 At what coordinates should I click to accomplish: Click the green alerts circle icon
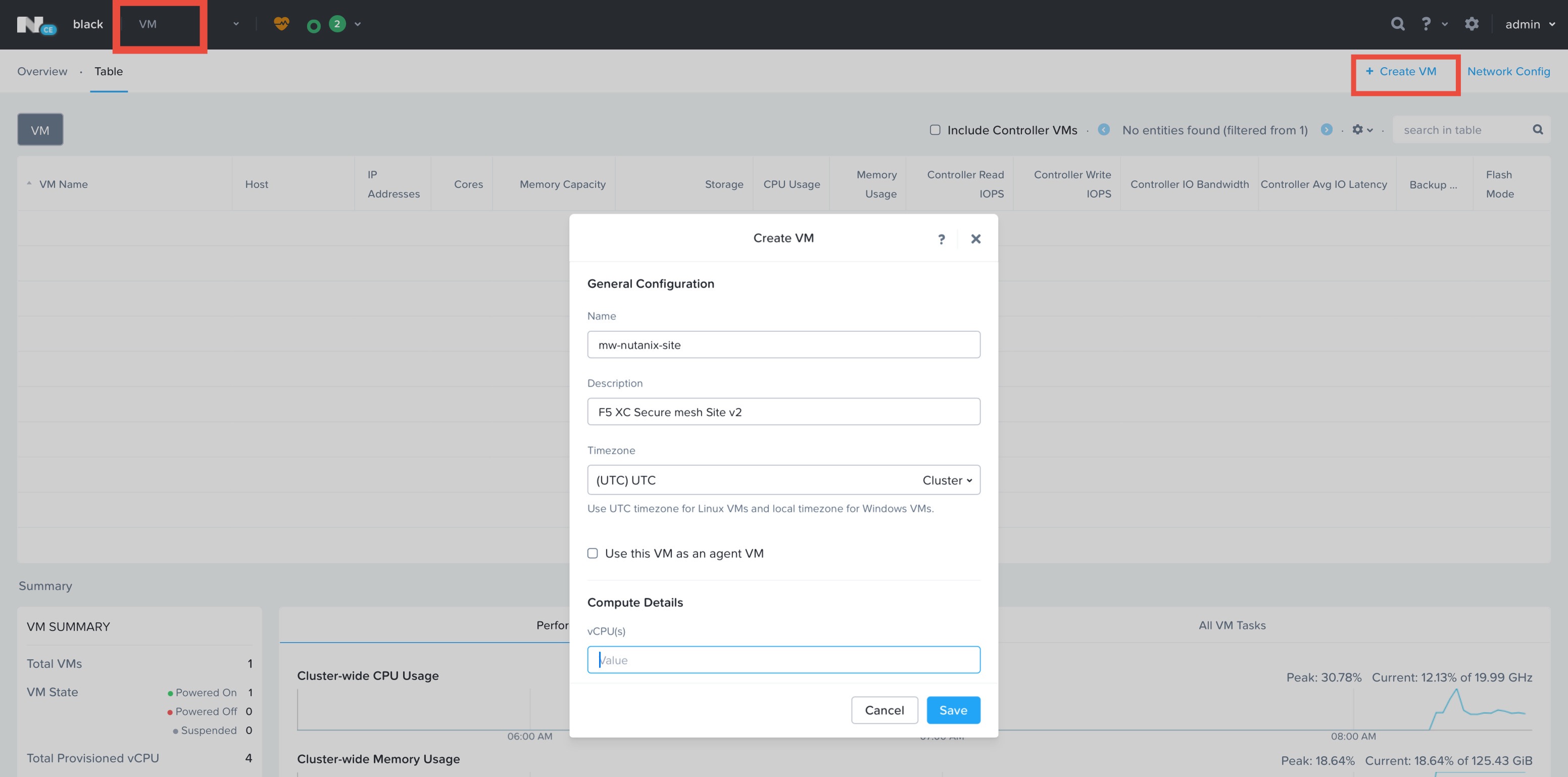pos(313,24)
